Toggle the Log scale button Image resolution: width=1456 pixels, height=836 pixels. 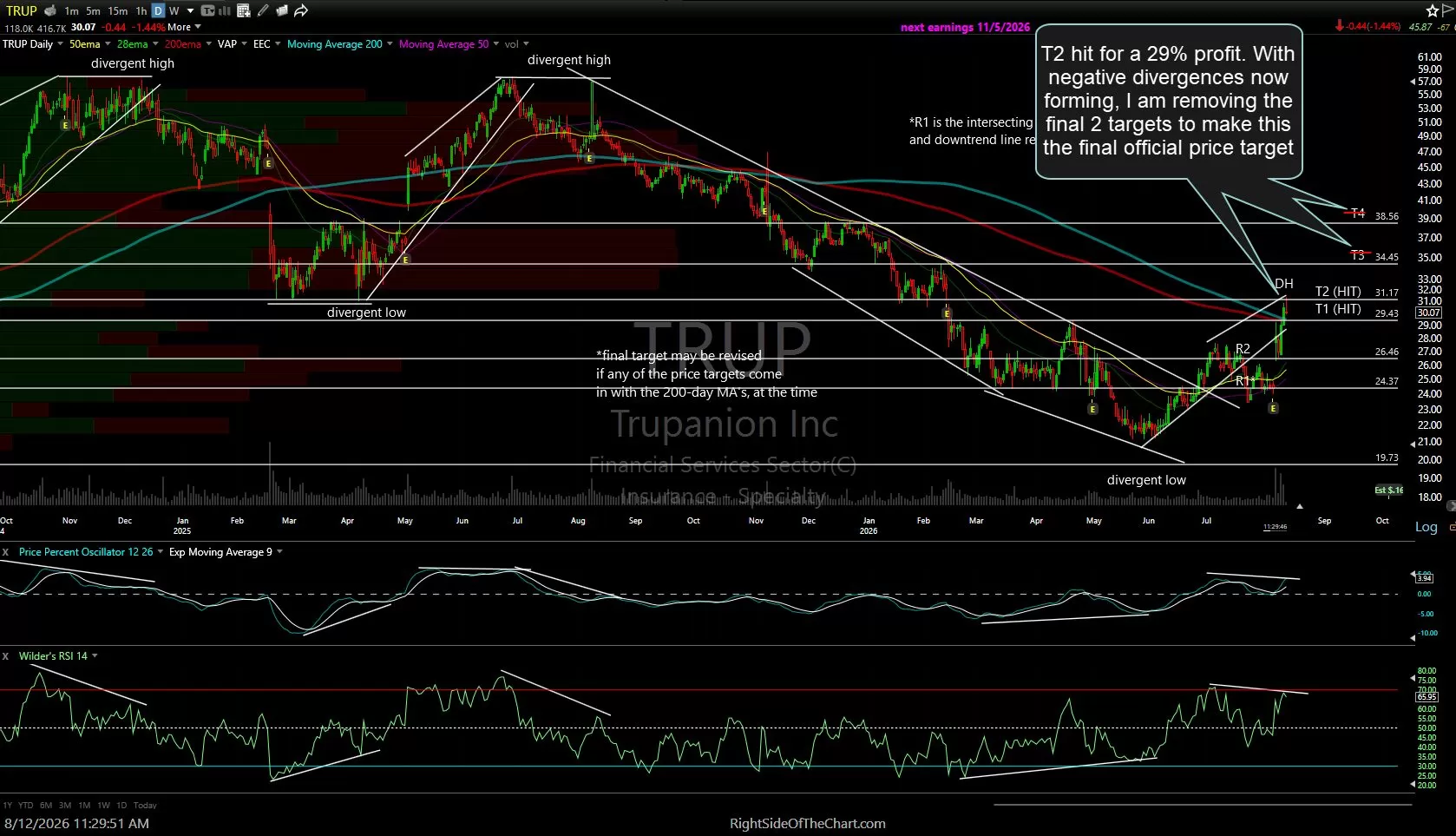click(x=1426, y=527)
